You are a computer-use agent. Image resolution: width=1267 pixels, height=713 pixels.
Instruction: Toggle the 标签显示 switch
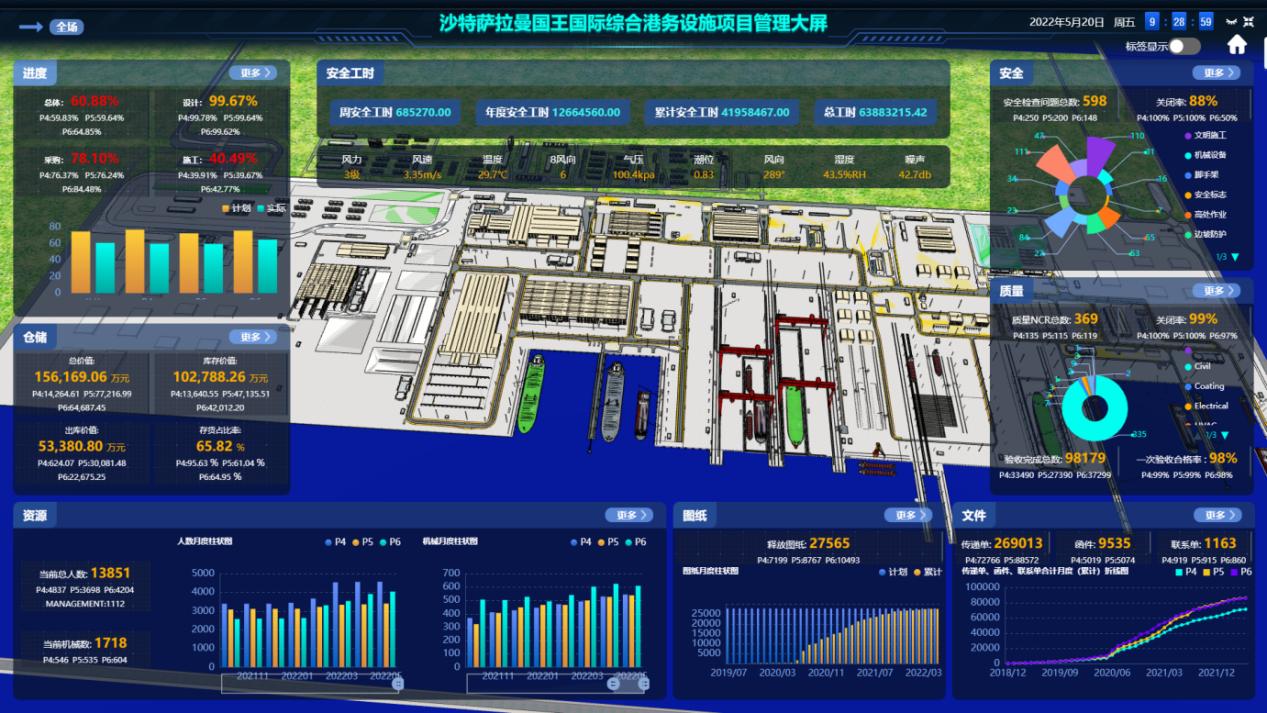tap(1184, 46)
